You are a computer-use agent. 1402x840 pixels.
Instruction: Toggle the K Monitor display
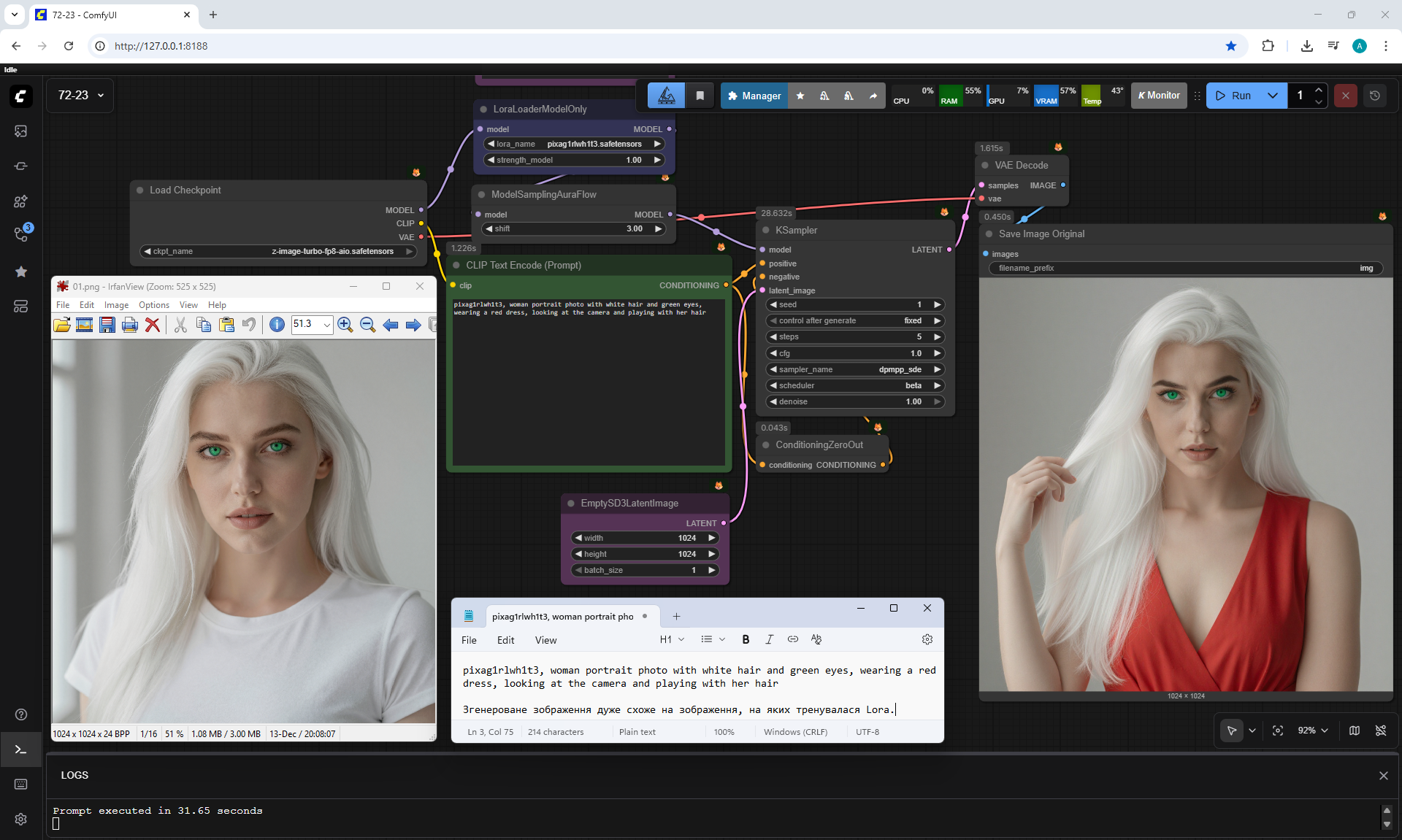[x=1159, y=96]
